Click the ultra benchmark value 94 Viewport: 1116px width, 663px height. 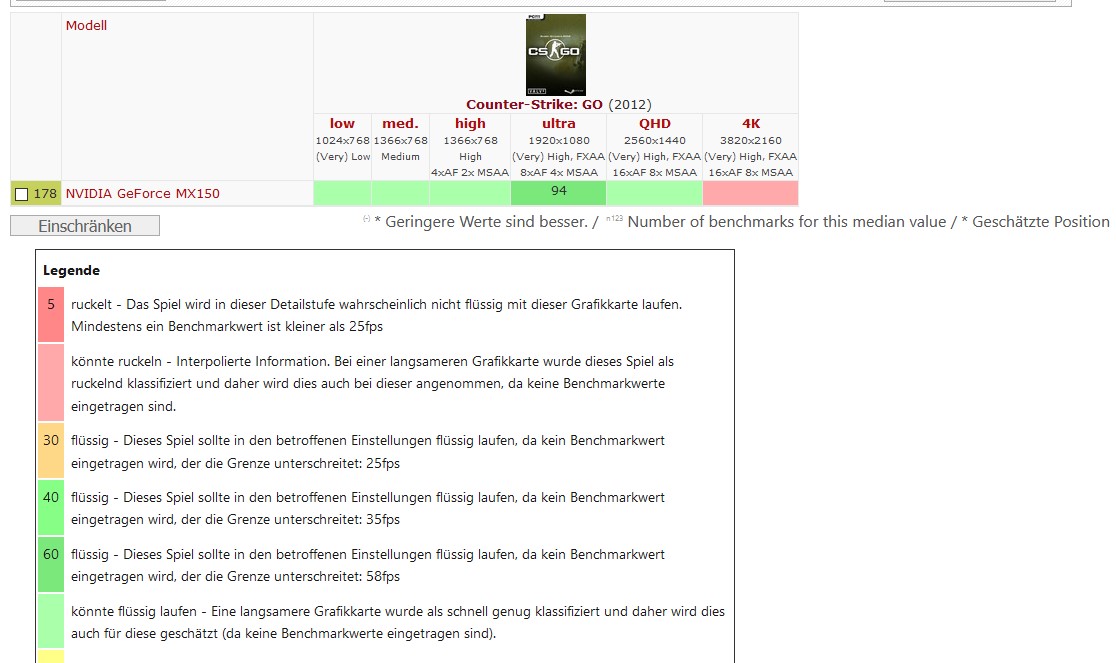click(559, 191)
